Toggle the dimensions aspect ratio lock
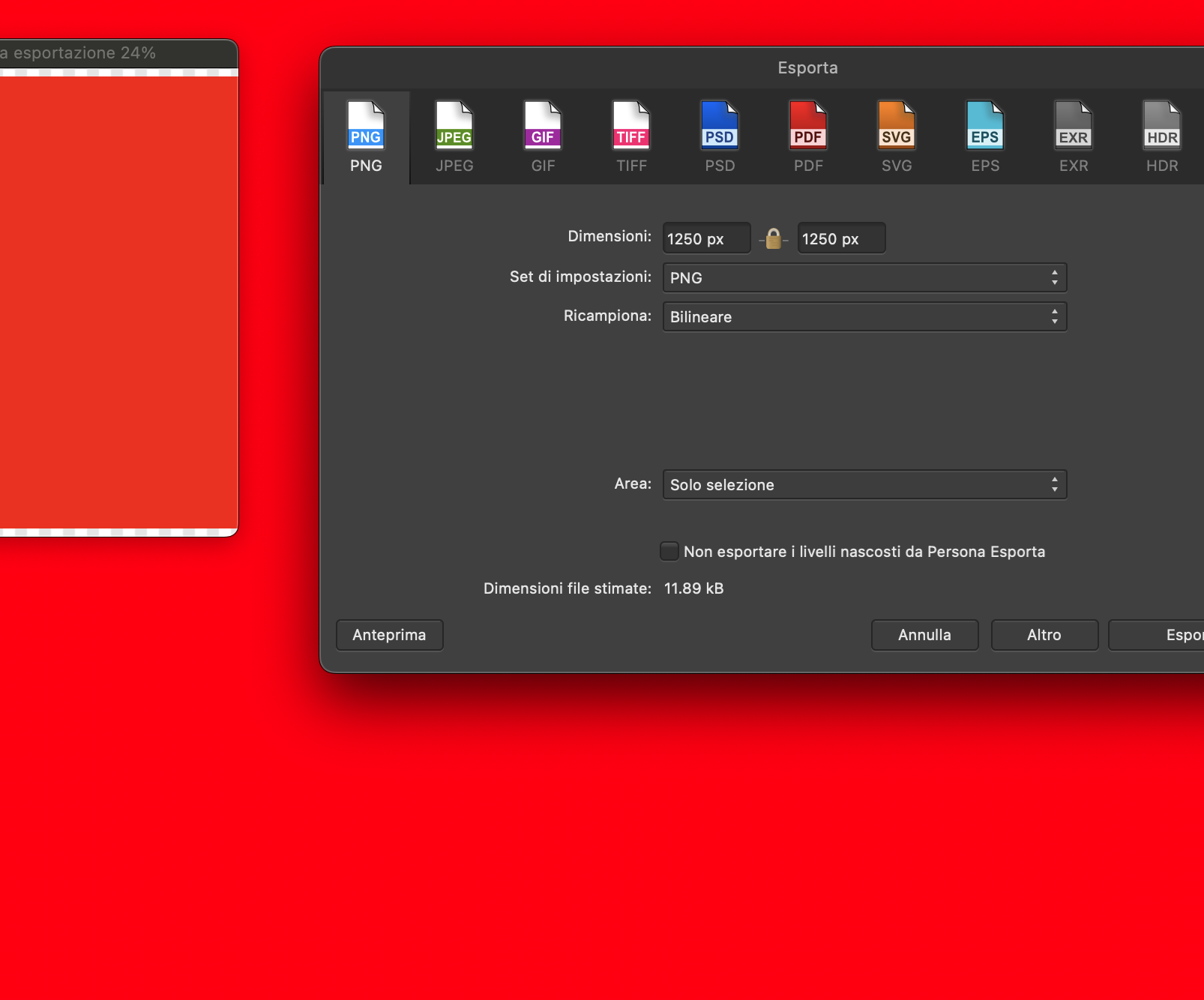 pyautogui.click(x=773, y=238)
